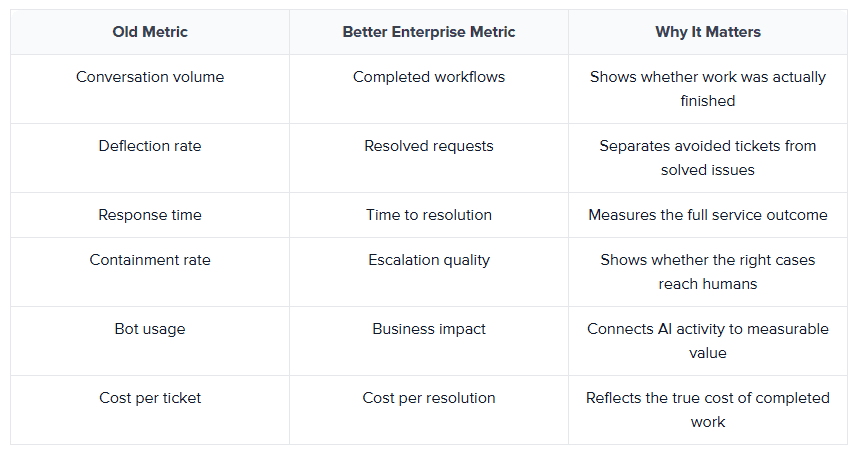Select the Response time cell
This screenshot has height=453, width=855.
pos(150,215)
